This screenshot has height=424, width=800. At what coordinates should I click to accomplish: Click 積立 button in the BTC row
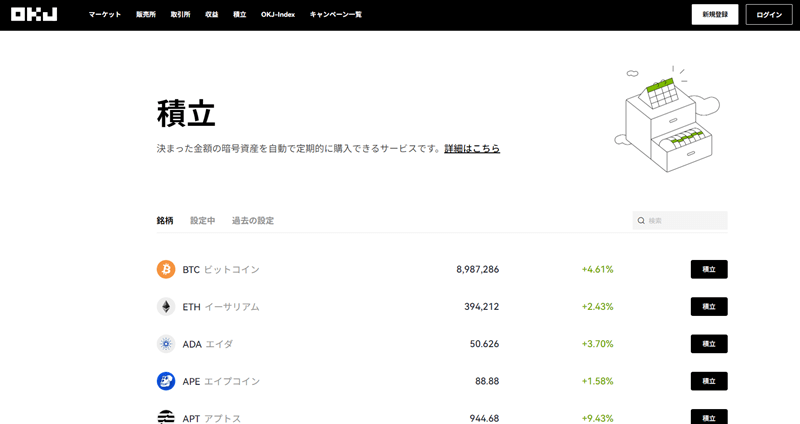point(708,269)
